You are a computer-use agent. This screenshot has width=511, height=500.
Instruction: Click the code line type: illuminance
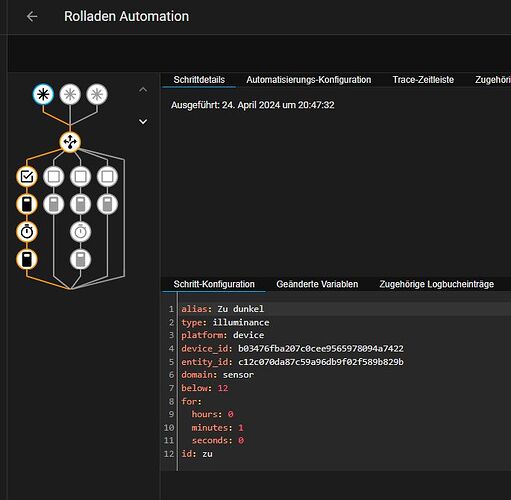click(225, 322)
